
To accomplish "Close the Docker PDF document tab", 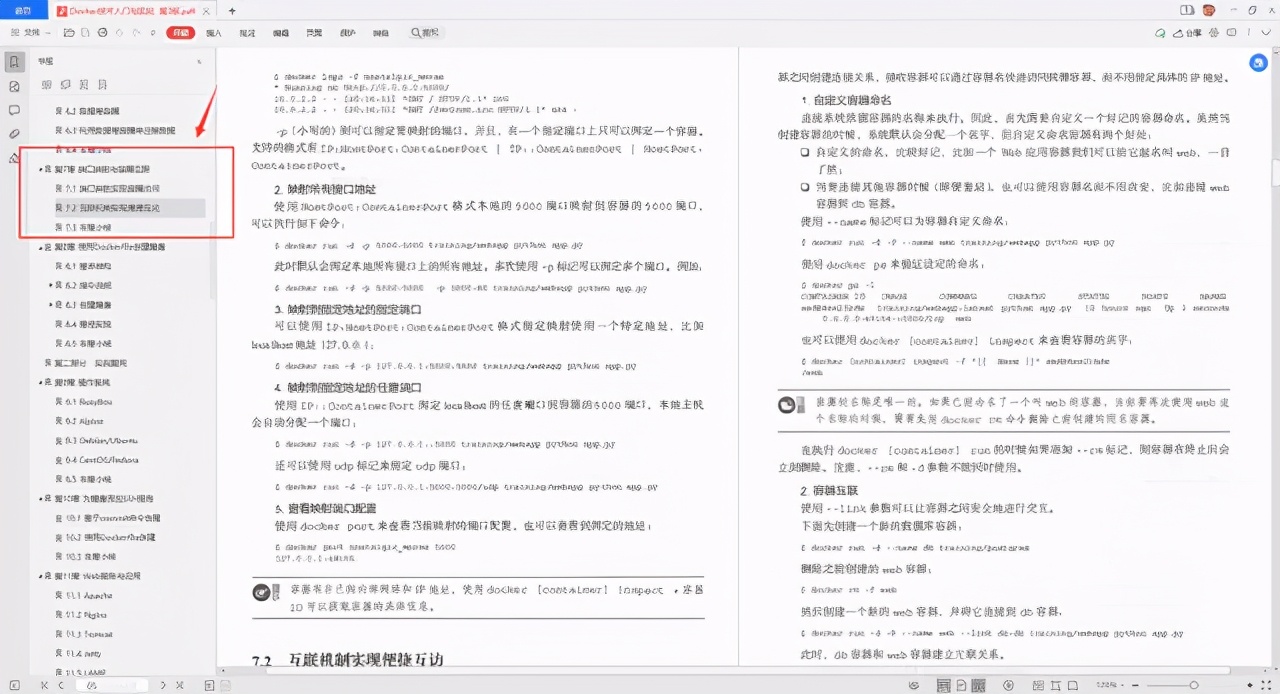I will (206, 11).
